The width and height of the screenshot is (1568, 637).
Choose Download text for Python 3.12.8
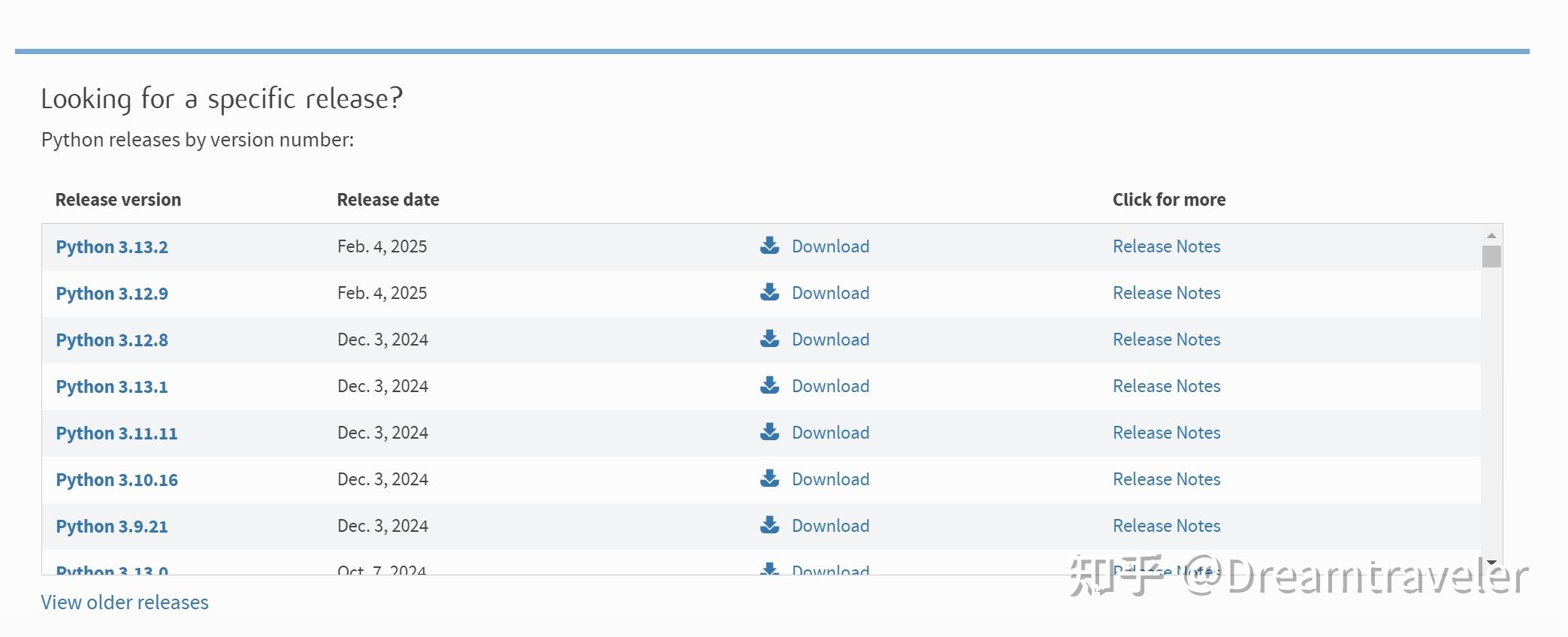(830, 340)
